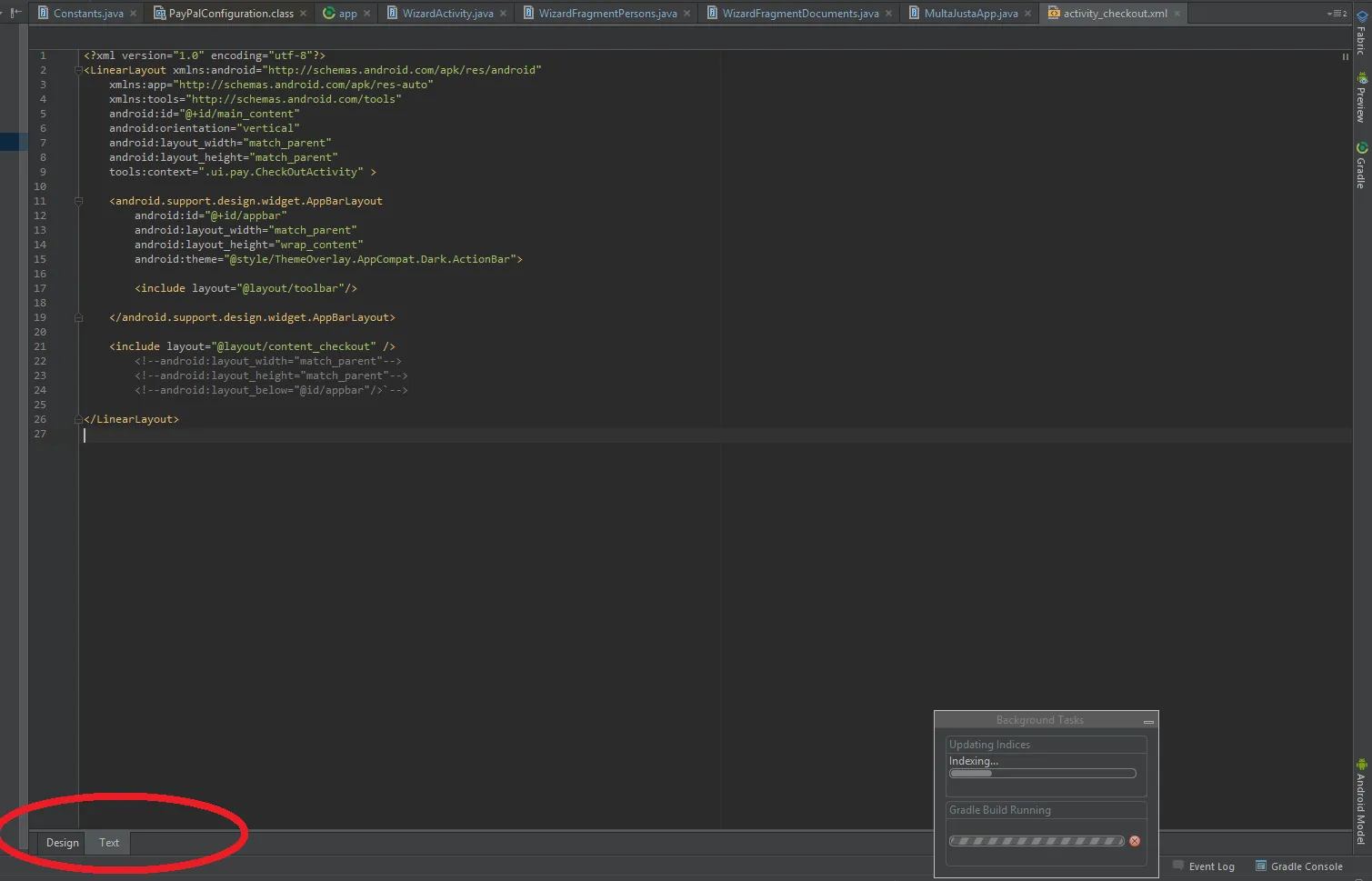Click the closing LinearLayout fold marker
Screen dimensions: 1372x881
point(78,419)
